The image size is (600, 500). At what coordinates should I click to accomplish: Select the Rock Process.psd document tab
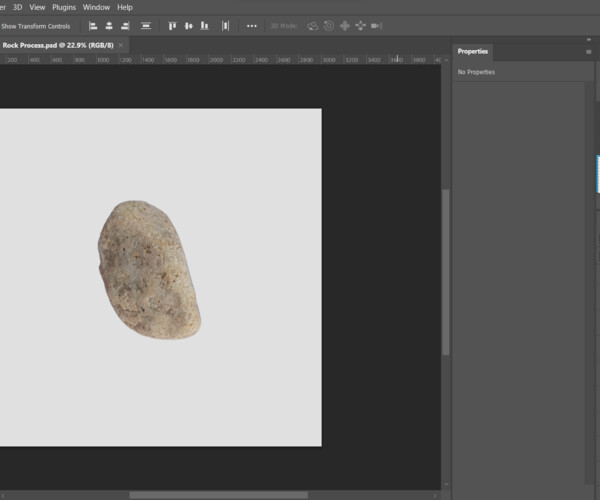click(58, 45)
